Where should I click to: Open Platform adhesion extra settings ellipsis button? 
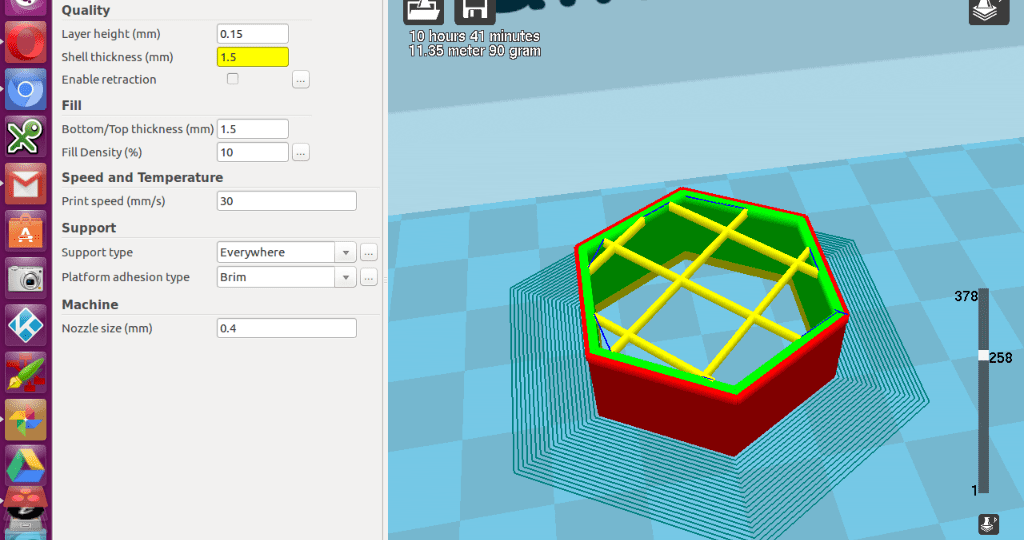[x=368, y=277]
